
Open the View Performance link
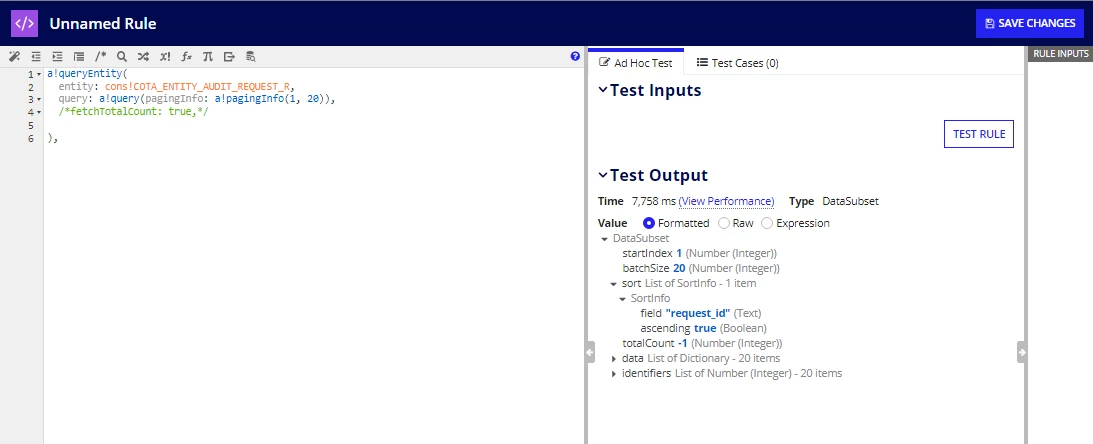click(726, 201)
